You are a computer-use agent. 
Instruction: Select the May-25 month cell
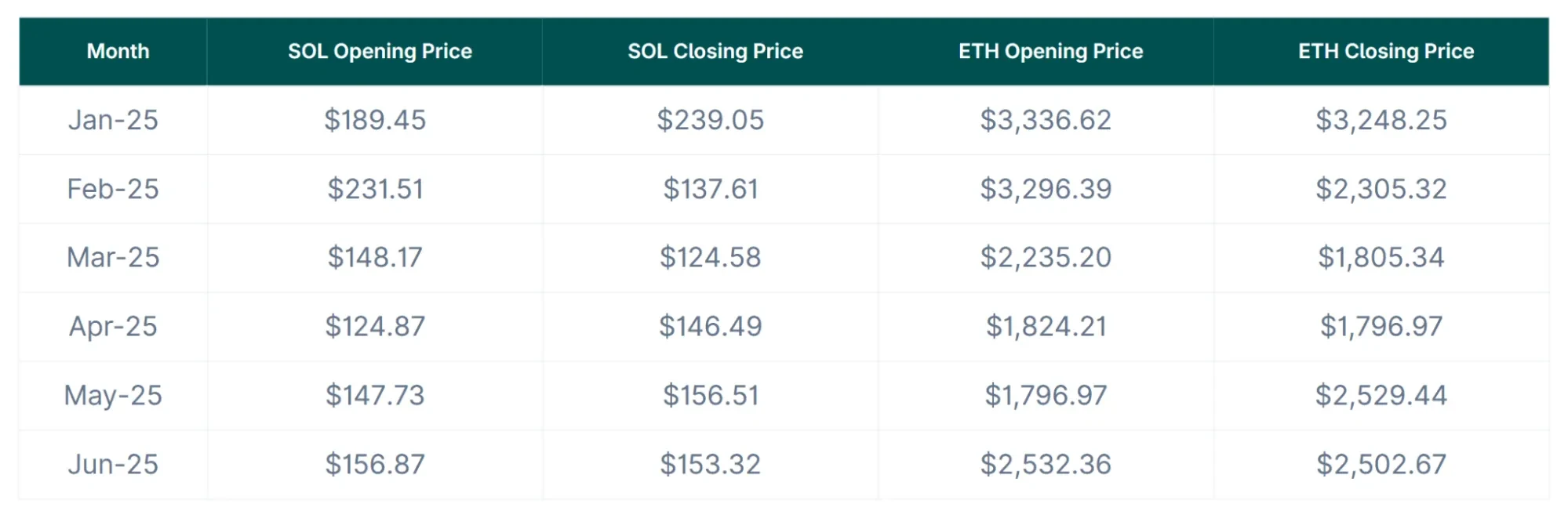(x=113, y=395)
